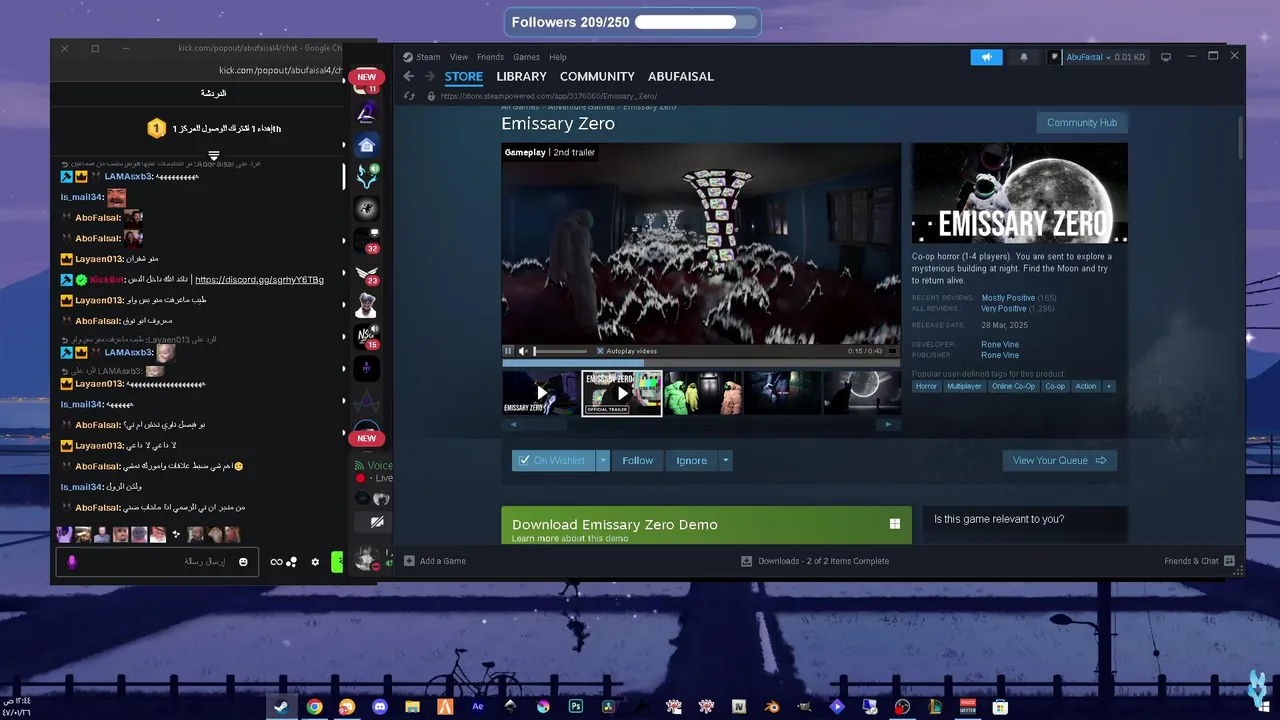The image size is (1280, 720).
Task: Open the STORE tab
Action: coord(464,76)
